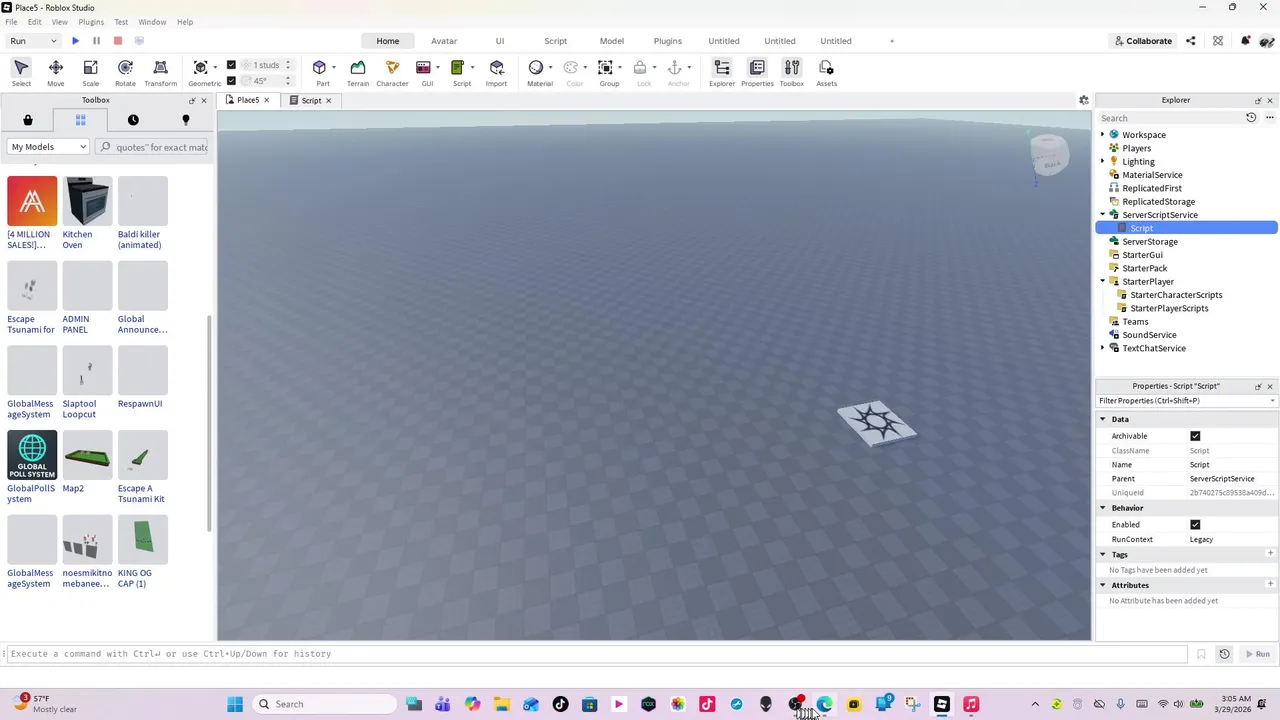Select ReplicatedStorage in Explorer
Image resolution: width=1280 pixels, height=720 pixels.
click(x=1158, y=201)
